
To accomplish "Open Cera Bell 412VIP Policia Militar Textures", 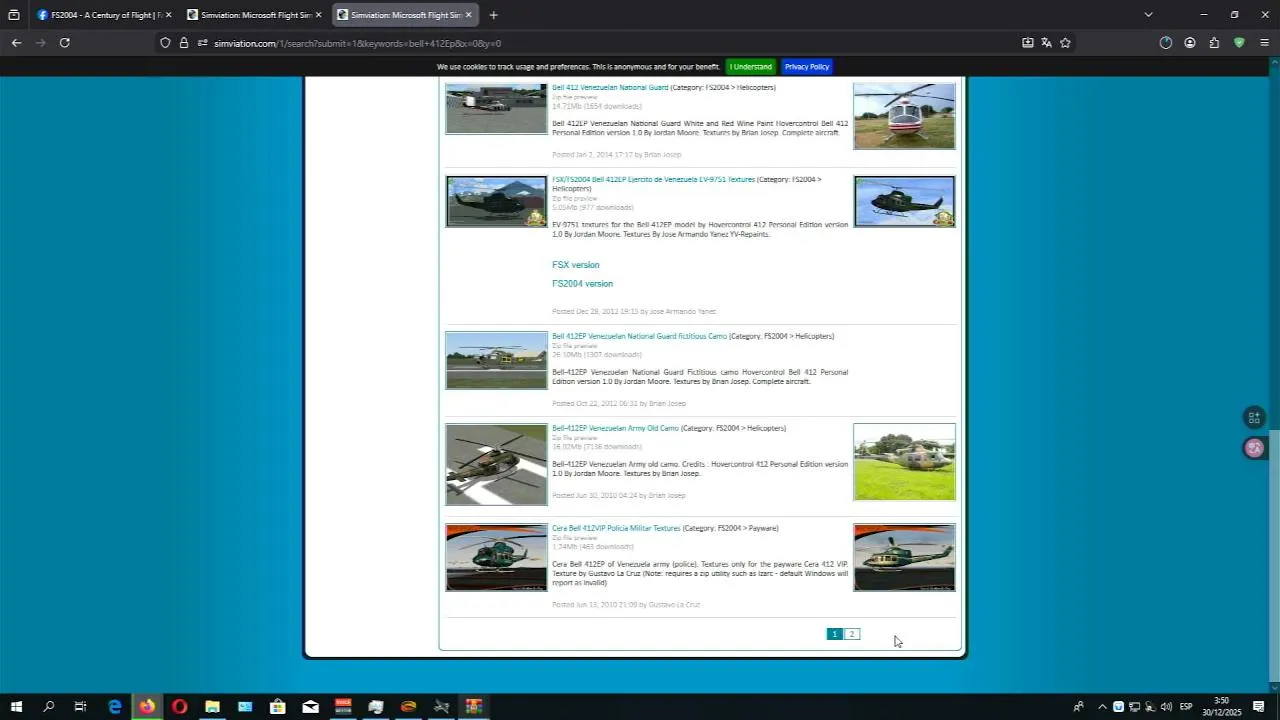I will [616, 529].
